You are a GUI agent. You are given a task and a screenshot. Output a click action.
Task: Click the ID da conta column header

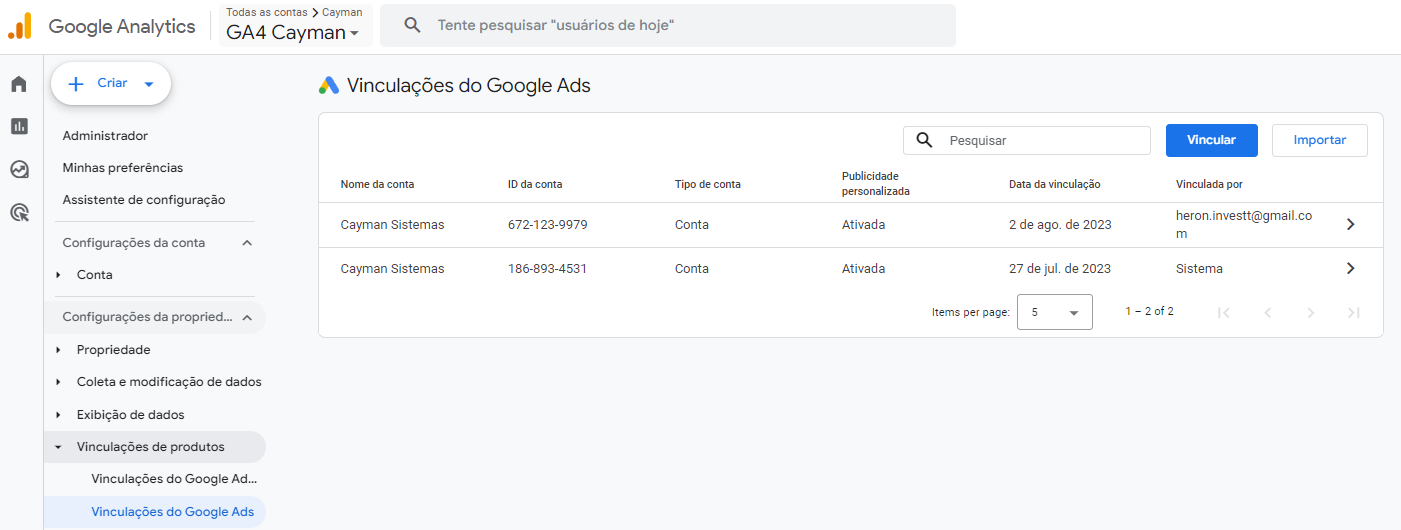click(x=535, y=184)
